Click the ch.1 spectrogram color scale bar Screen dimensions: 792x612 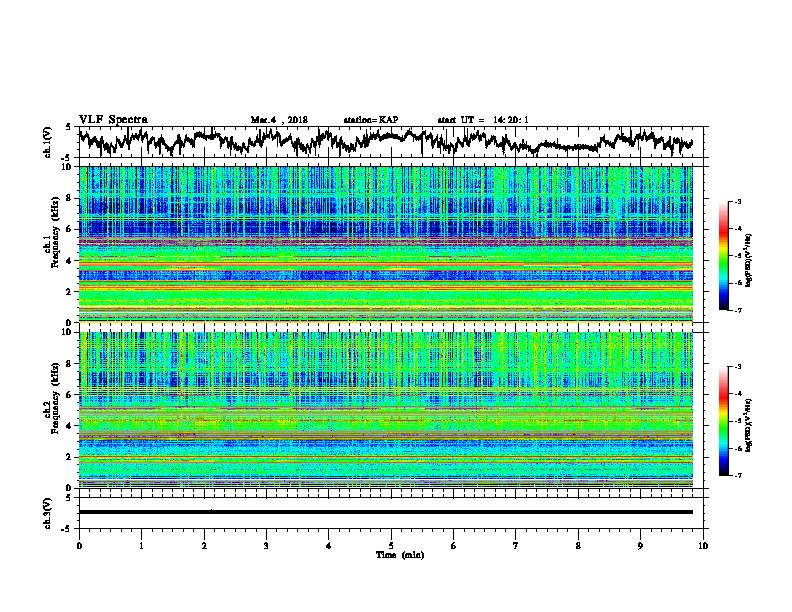(x=723, y=256)
